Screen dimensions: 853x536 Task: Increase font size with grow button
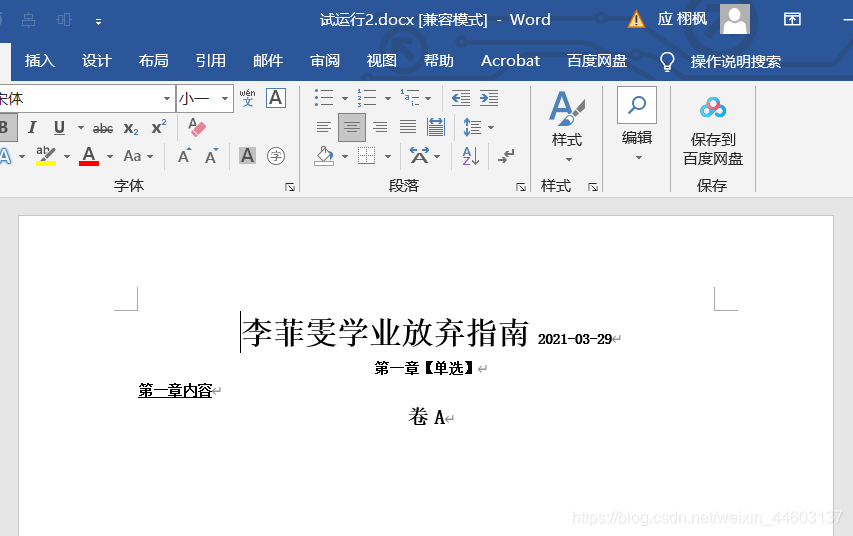click(185, 156)
